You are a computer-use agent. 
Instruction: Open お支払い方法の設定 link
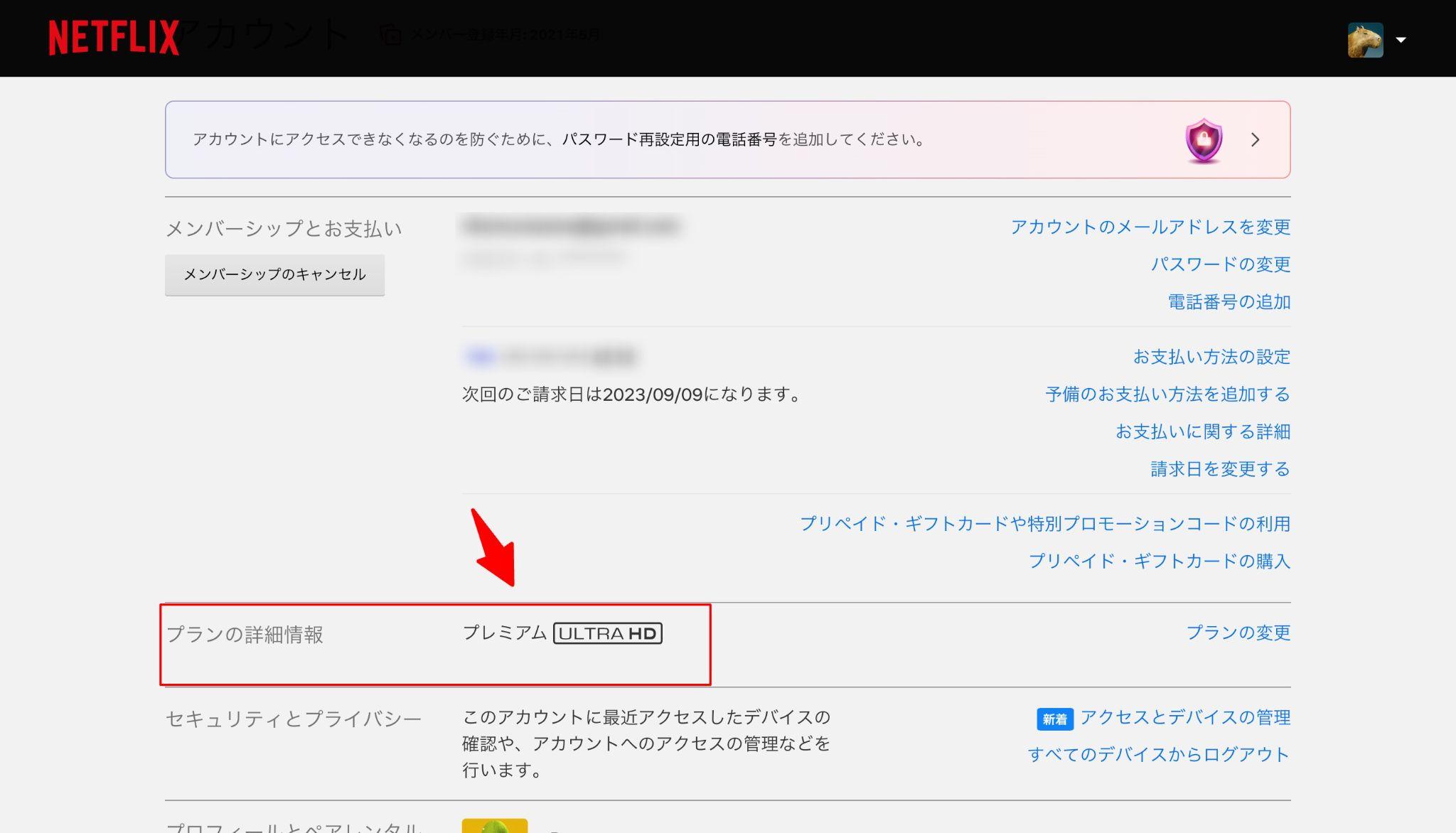click(x=1211, y=357)
